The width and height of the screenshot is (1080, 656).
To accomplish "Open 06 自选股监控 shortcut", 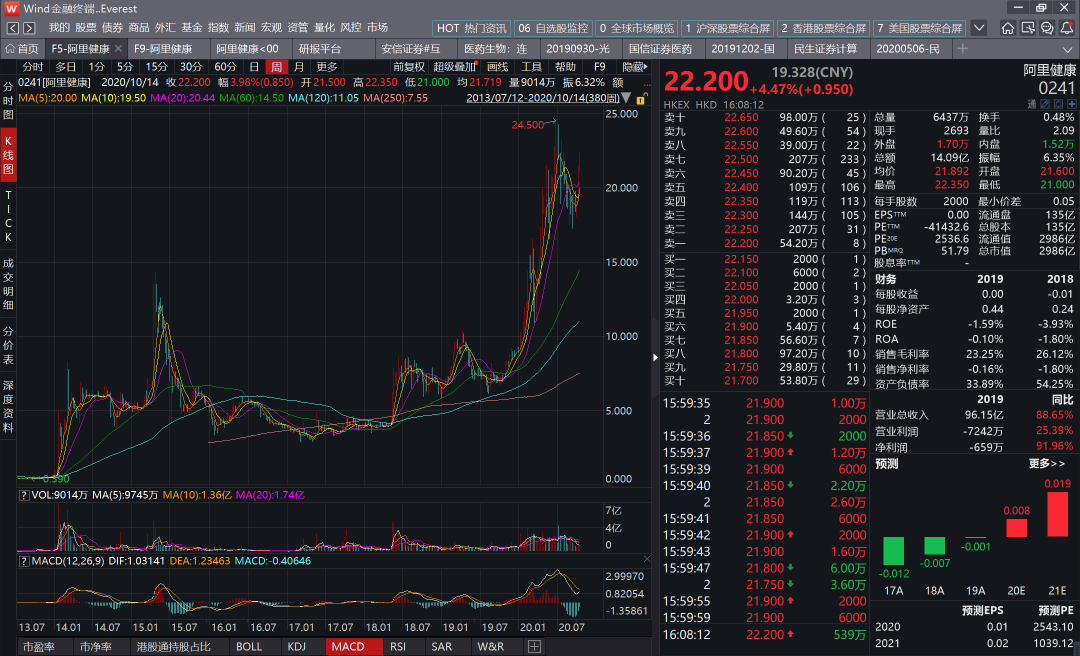I will click(553, 28).
